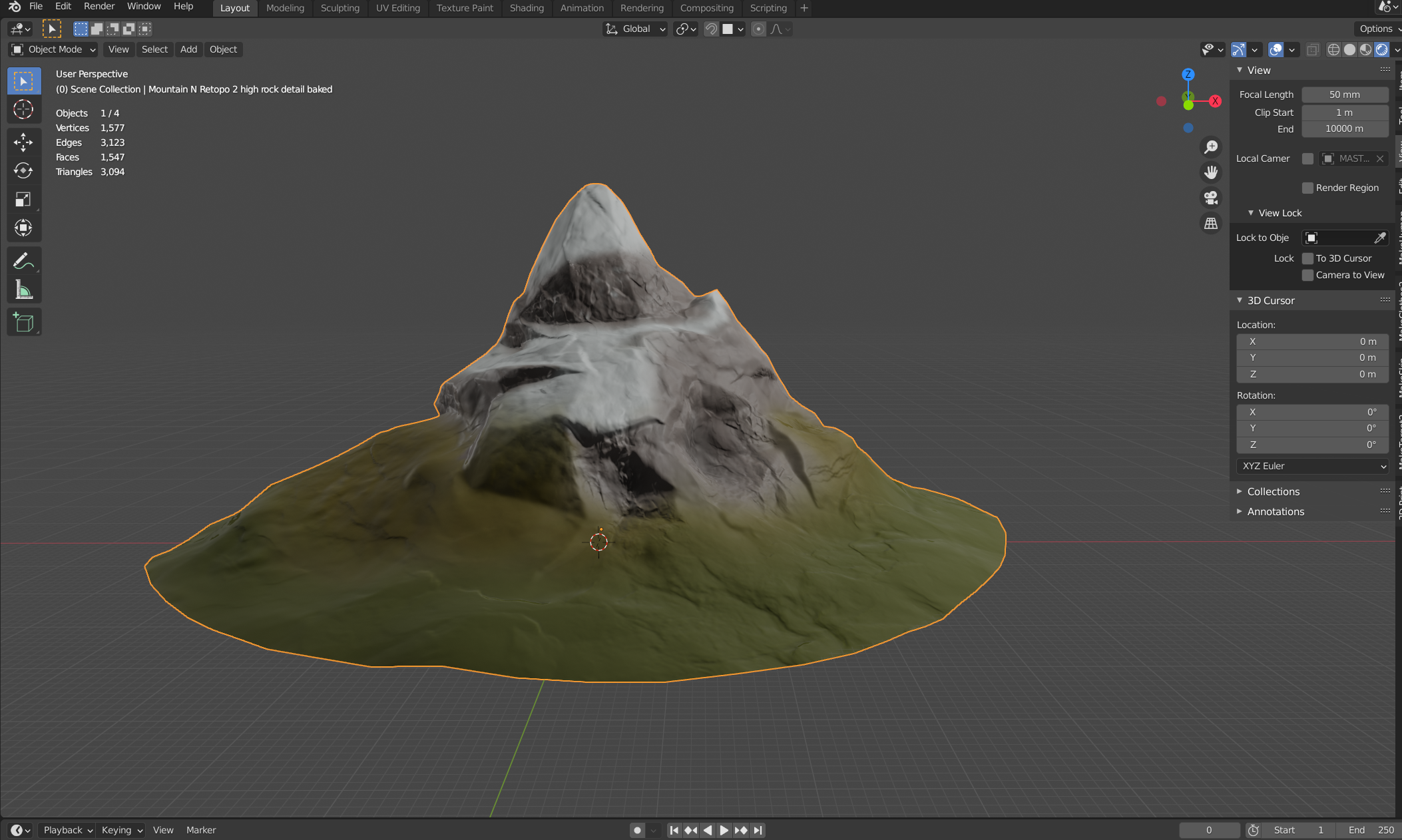Click the Focal Length 50 mm field

tap(1344, 95)
